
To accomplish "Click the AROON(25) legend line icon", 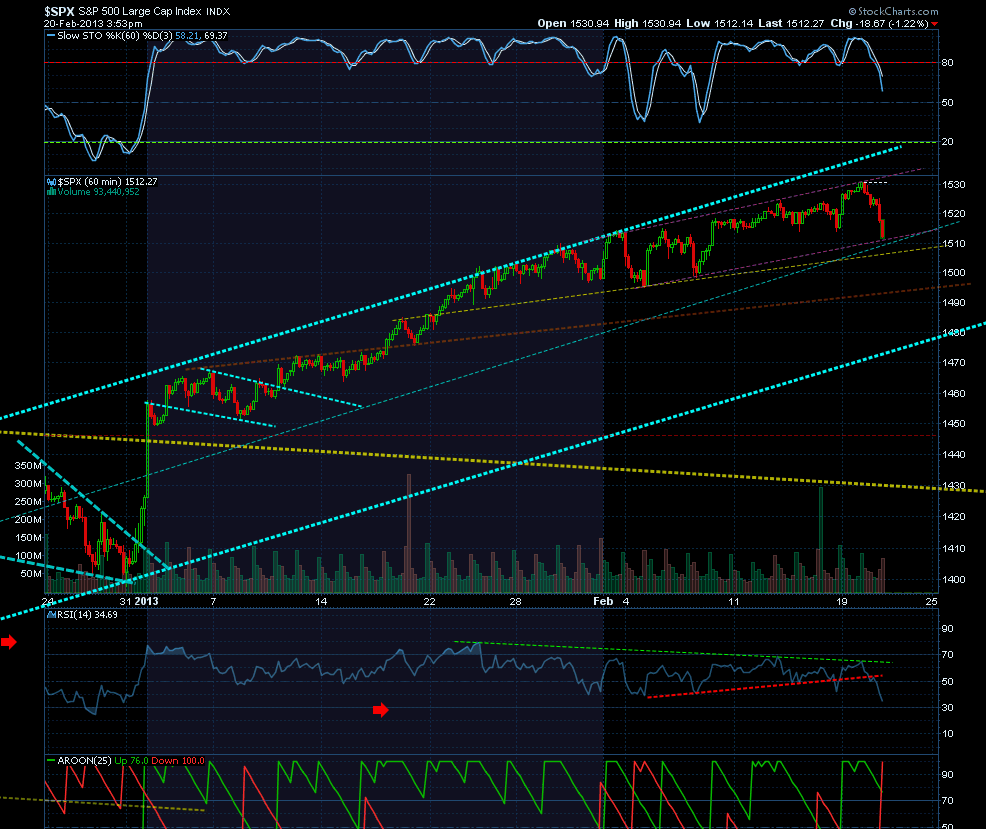I will coord(51,760).
